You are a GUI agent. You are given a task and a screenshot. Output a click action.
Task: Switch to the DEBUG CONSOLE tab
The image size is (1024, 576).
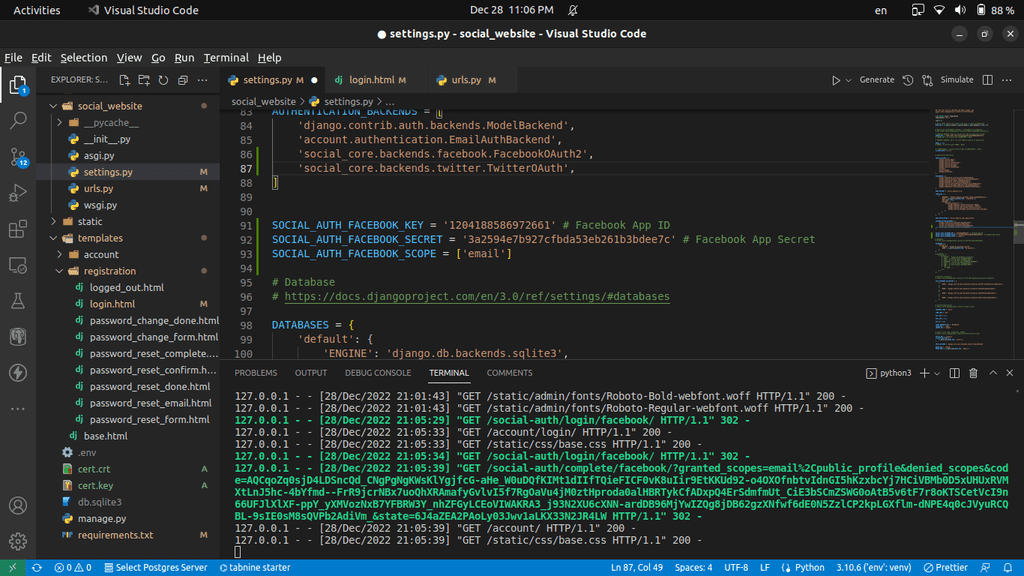[378, 373]
